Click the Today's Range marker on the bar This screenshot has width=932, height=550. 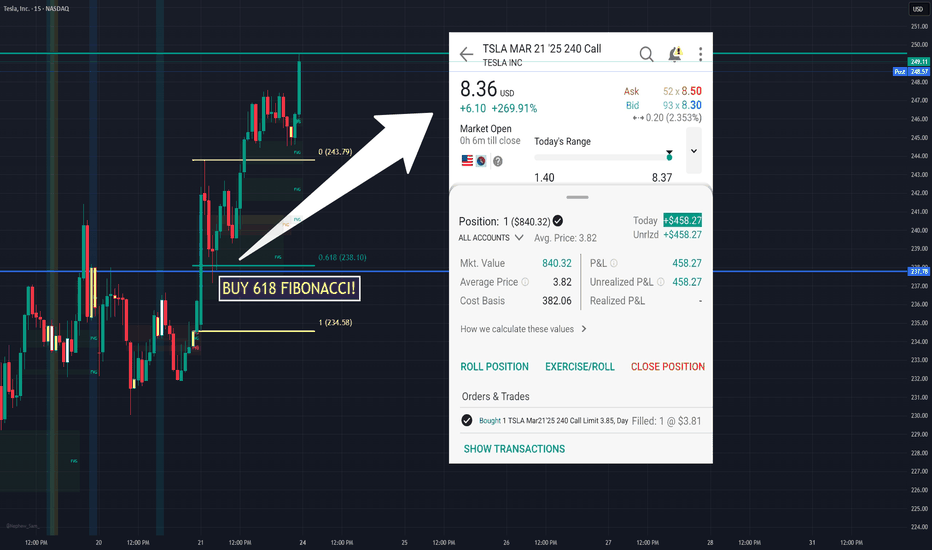tap(669, 155)
